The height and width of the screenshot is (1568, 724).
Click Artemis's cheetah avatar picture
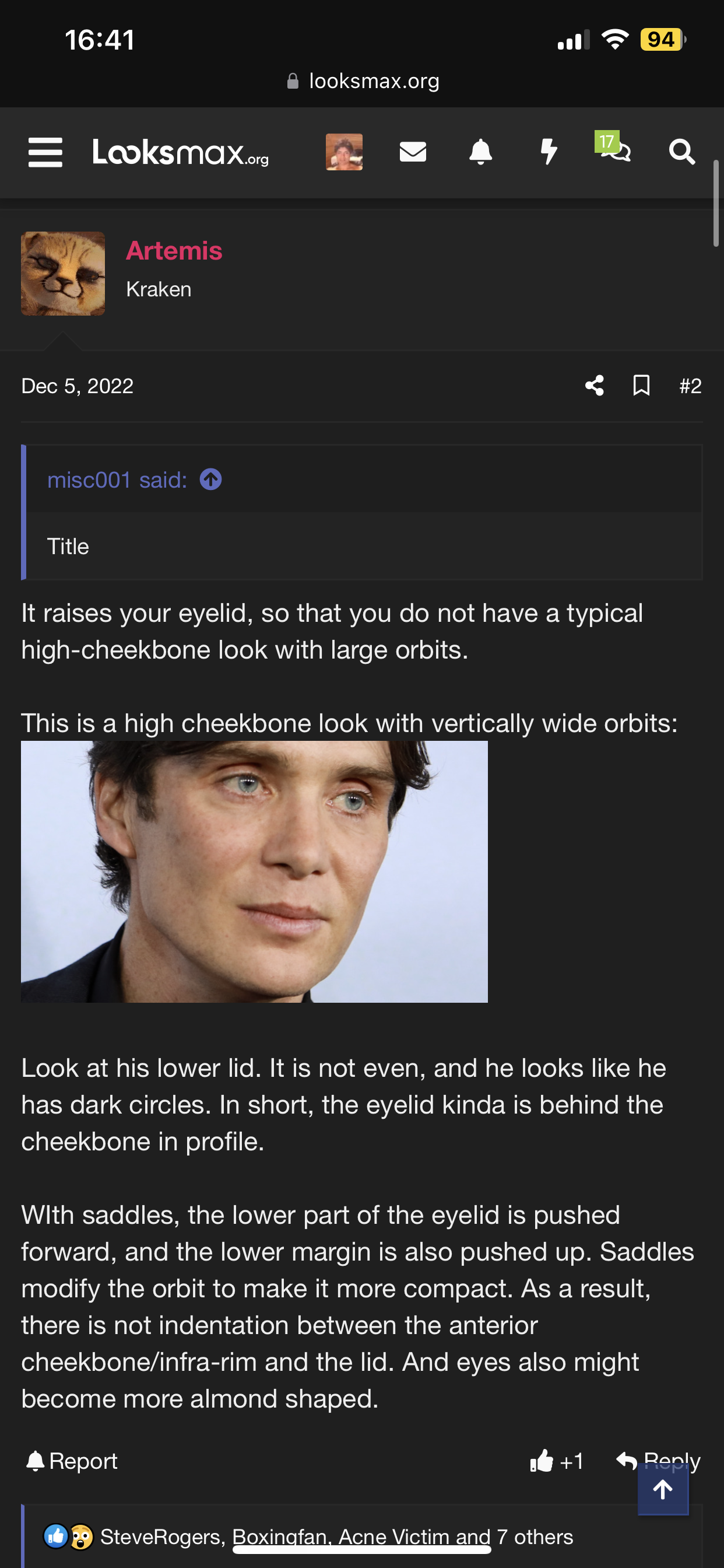pos(64,274)
